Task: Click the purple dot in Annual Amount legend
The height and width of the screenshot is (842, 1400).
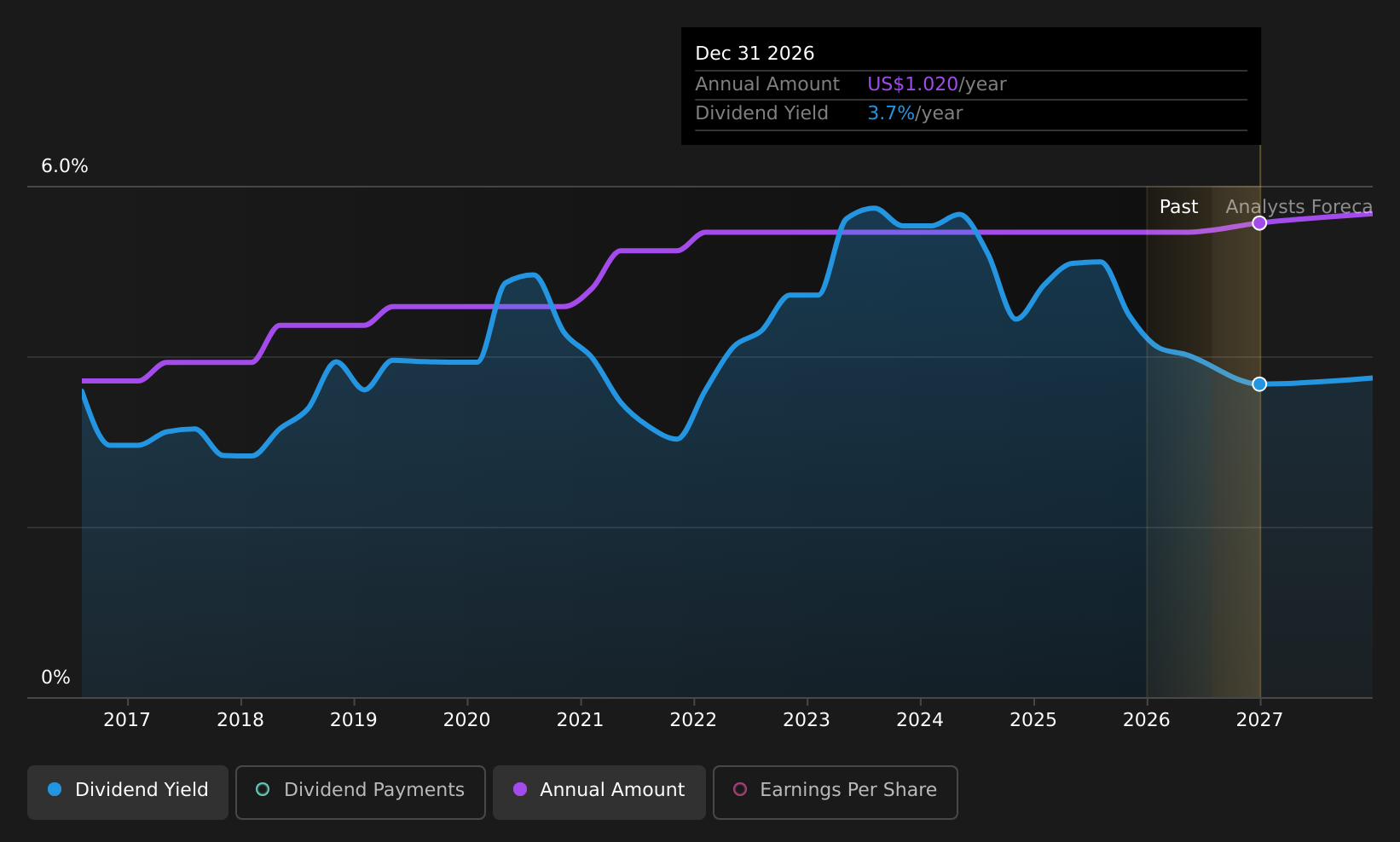Action: click(x=520, y=789)
